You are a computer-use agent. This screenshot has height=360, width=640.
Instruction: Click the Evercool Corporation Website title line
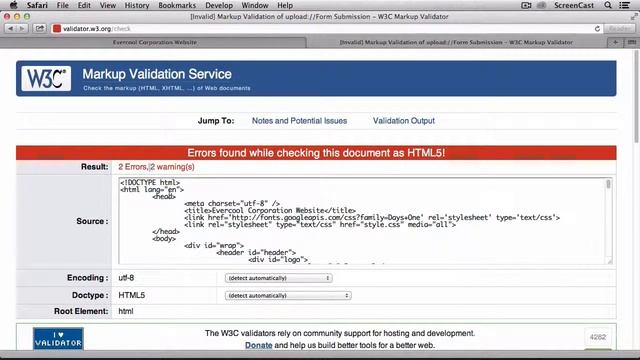(x=270, y=211)
